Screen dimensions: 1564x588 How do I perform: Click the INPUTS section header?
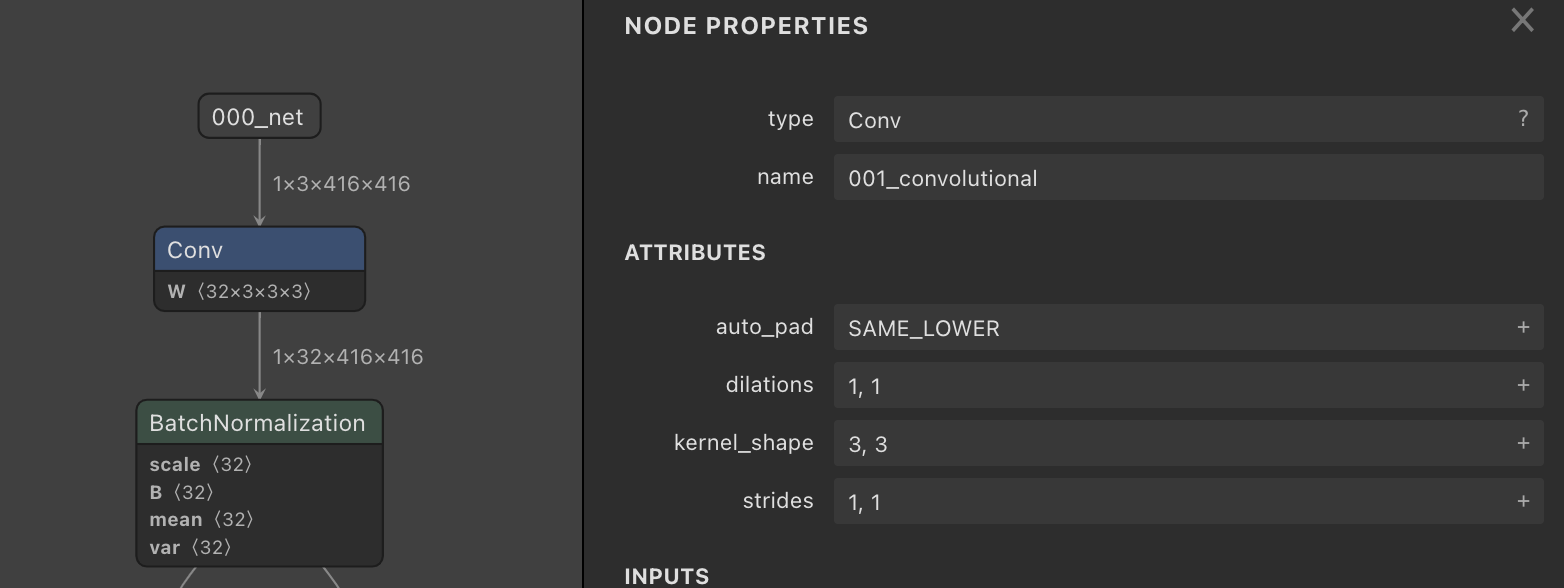pyautogui.click(x=667, y=576)
